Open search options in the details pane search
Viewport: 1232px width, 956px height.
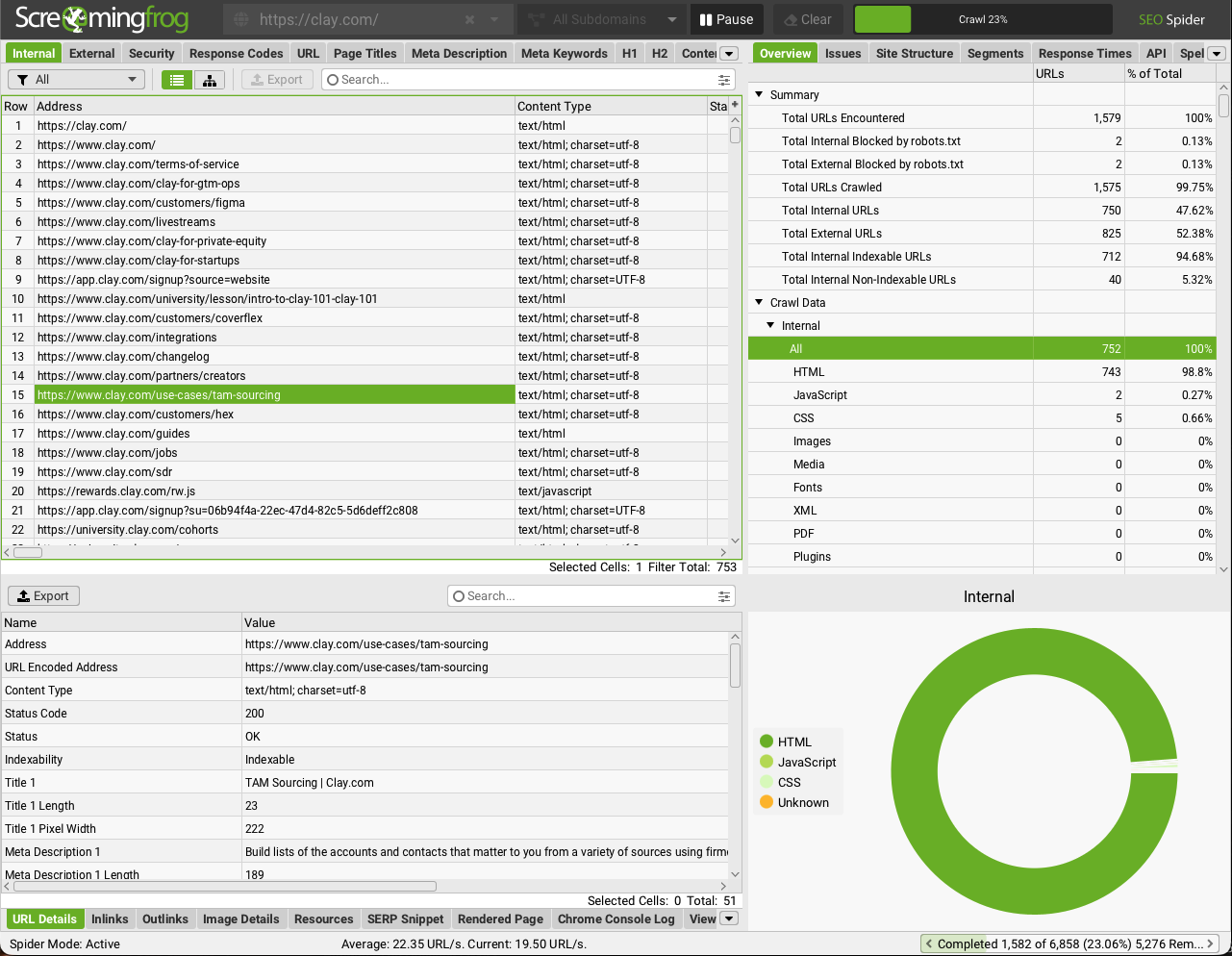click(724, 596)
